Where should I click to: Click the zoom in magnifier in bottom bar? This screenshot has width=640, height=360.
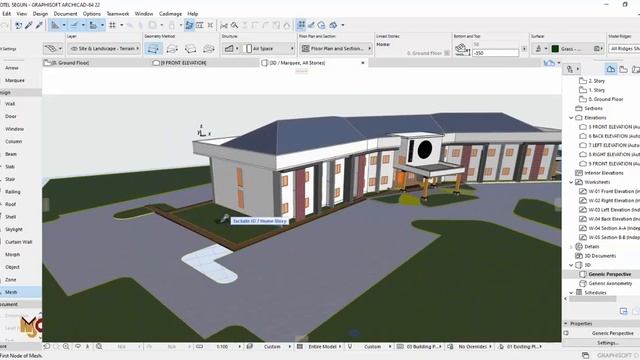click(66, 347)
